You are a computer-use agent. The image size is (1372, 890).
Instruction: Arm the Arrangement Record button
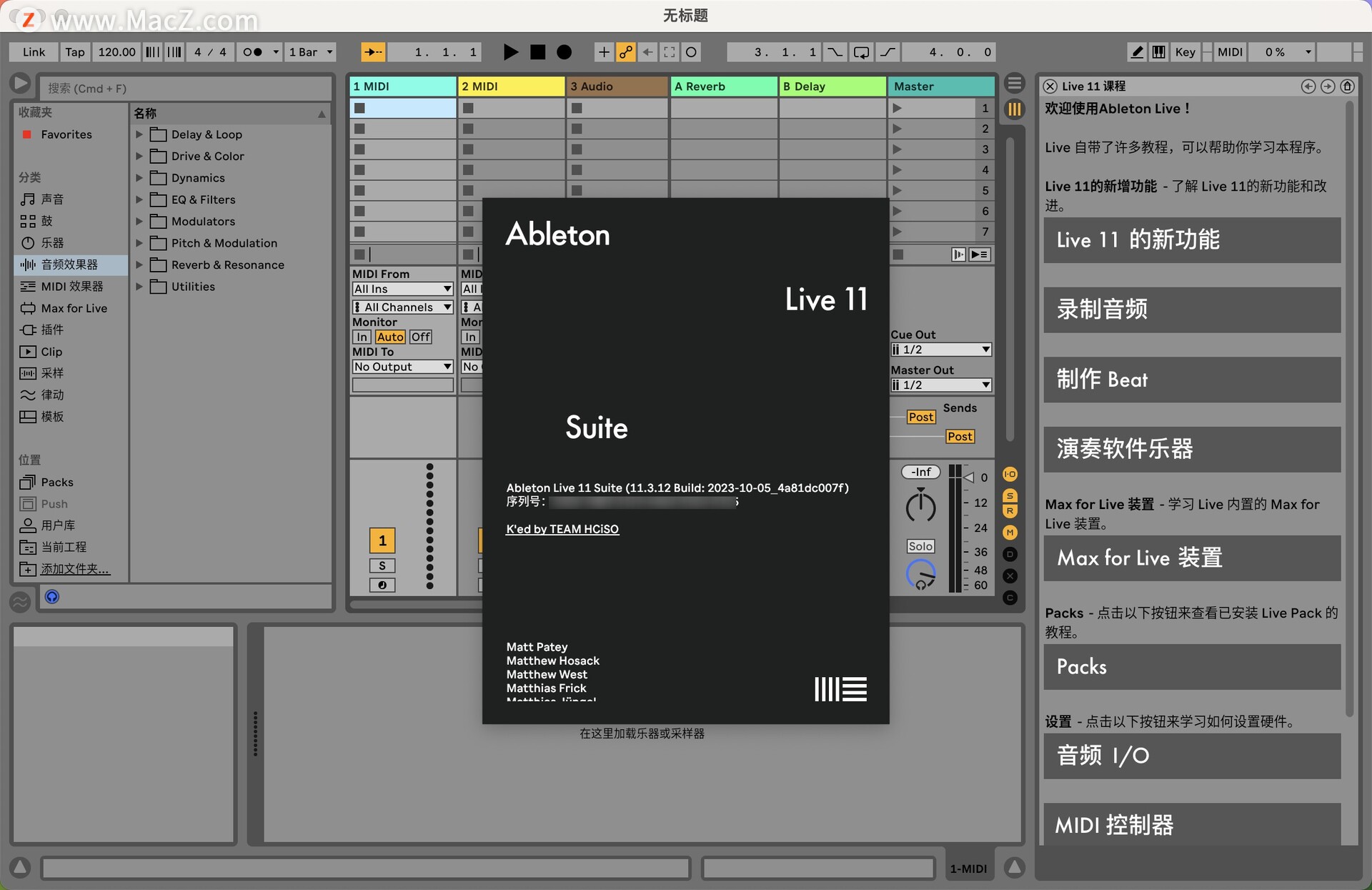click(564, 52)
